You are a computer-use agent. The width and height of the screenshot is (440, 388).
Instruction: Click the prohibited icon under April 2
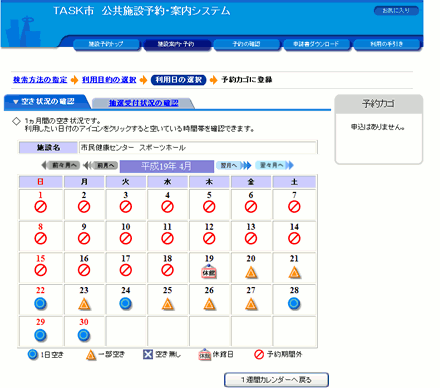(84, 207)
